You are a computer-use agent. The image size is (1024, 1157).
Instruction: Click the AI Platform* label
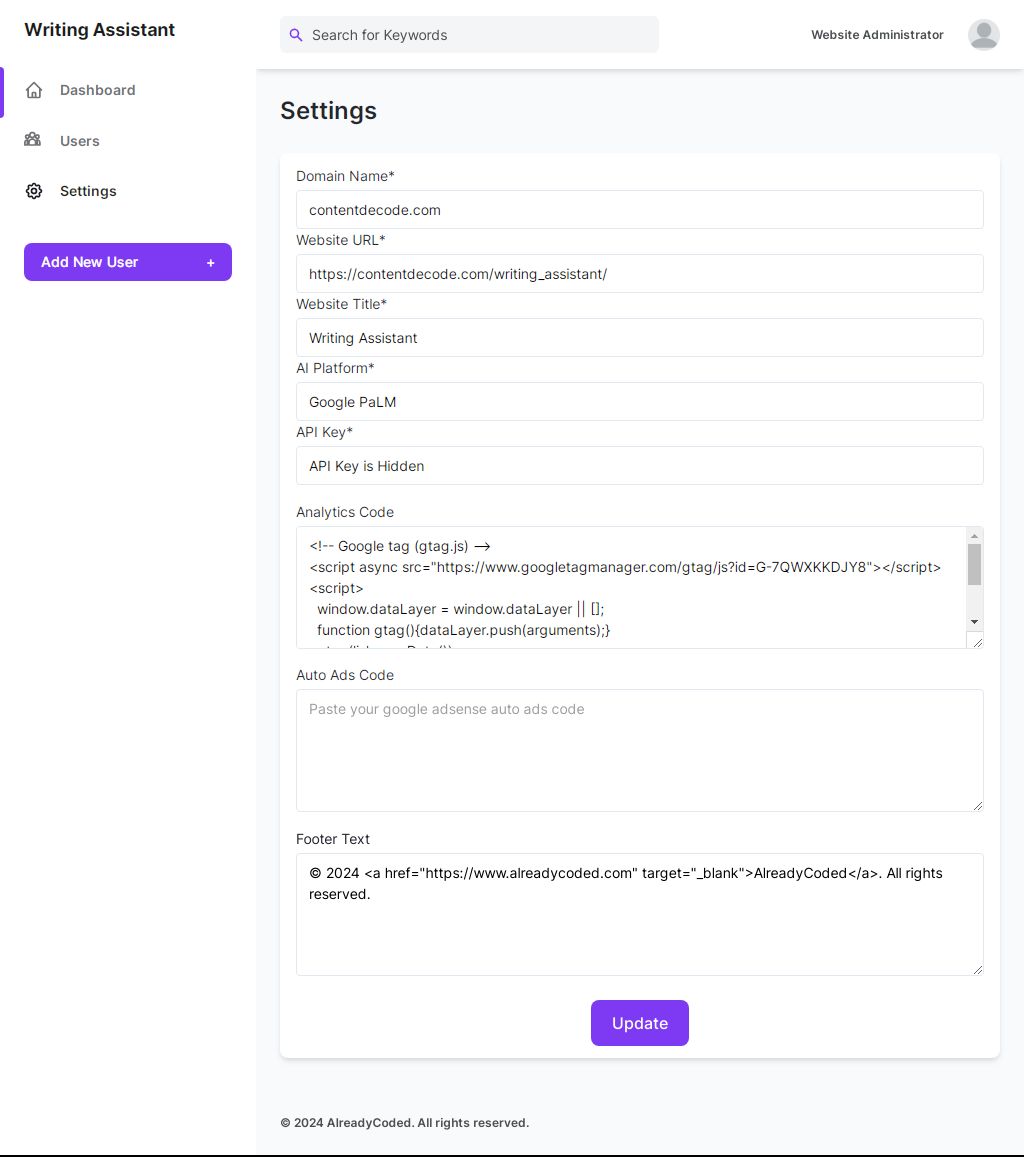click(335, 368)
